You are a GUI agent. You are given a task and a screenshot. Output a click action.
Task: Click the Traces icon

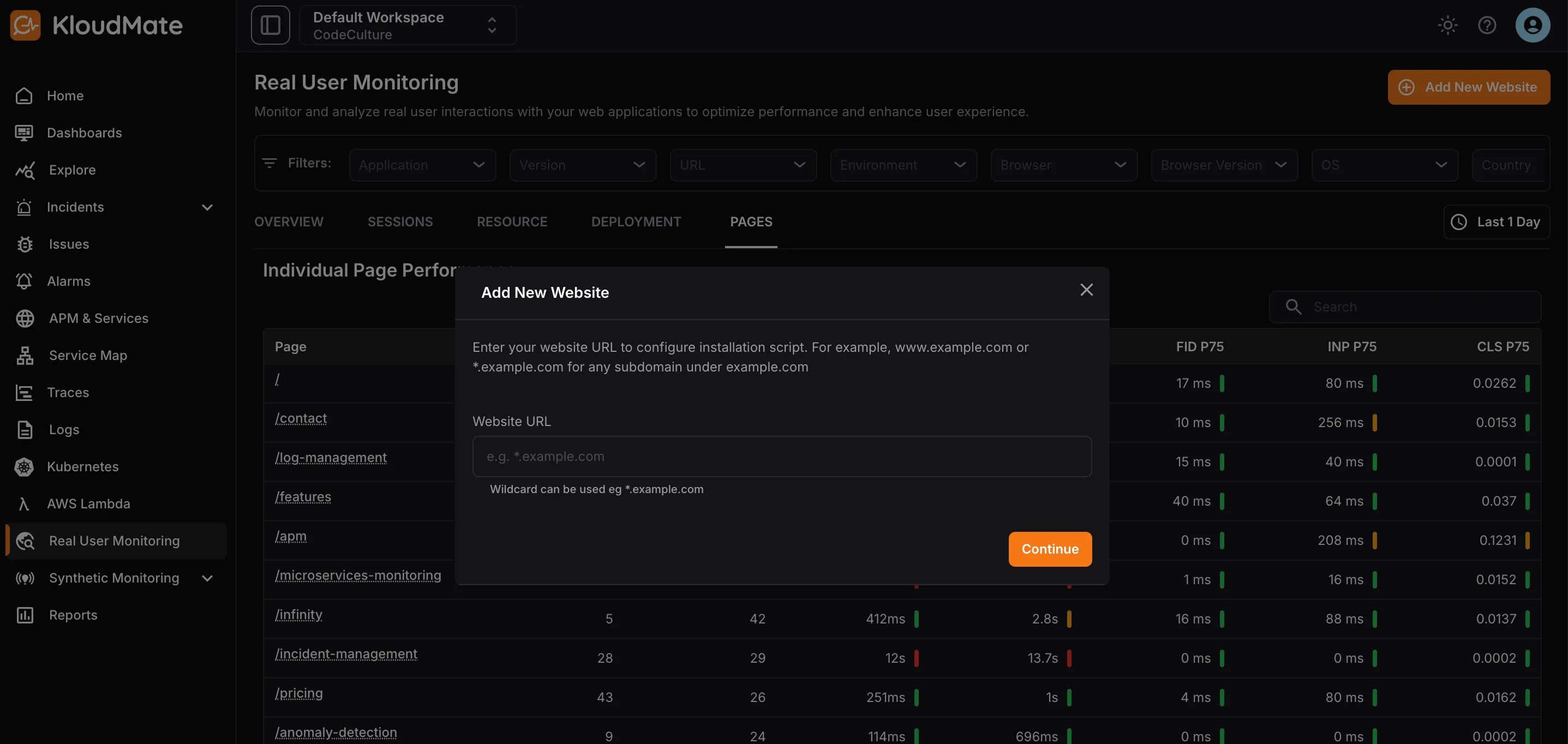coord(24,392)
